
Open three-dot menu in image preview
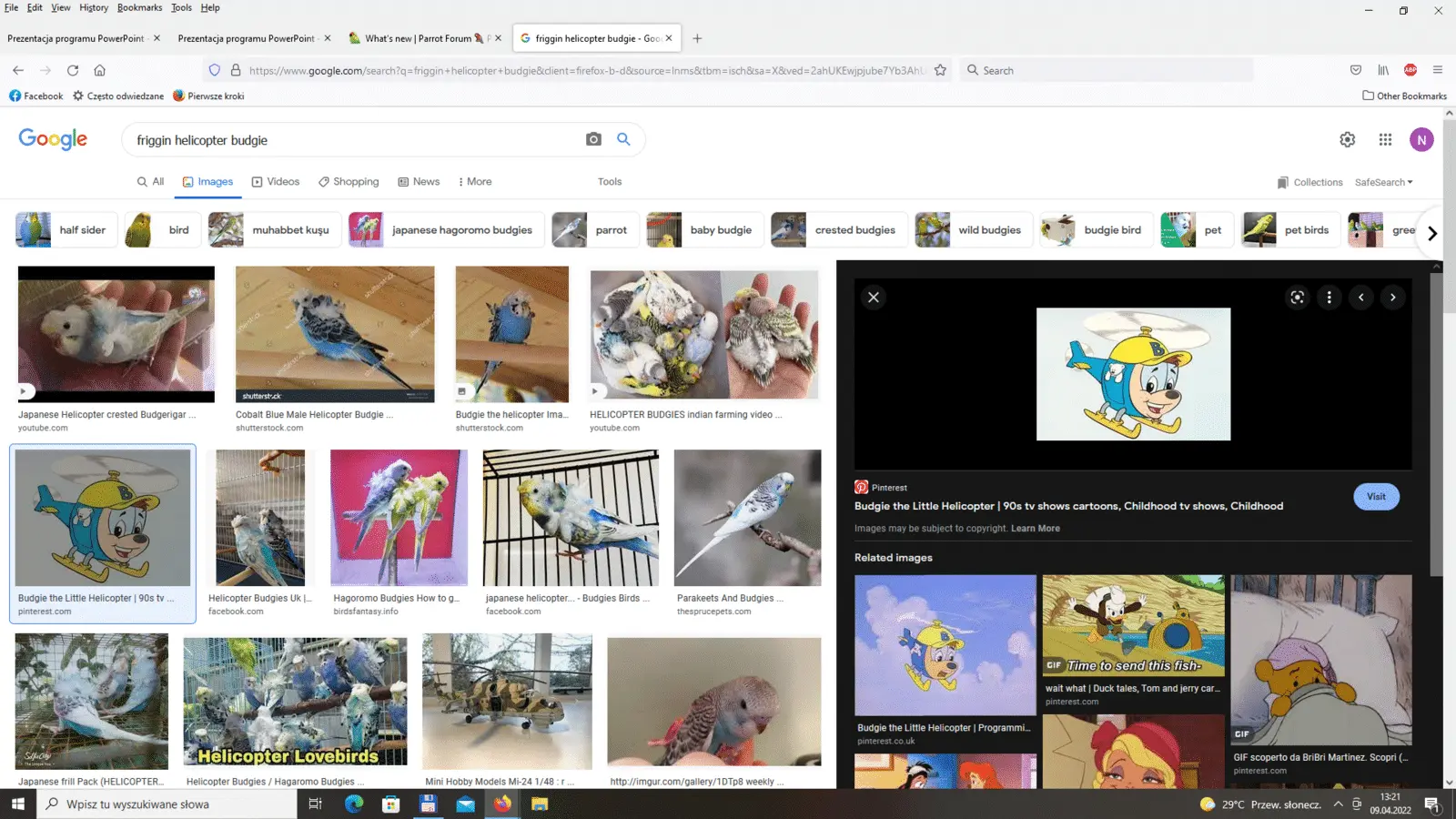coord(1329,298)
